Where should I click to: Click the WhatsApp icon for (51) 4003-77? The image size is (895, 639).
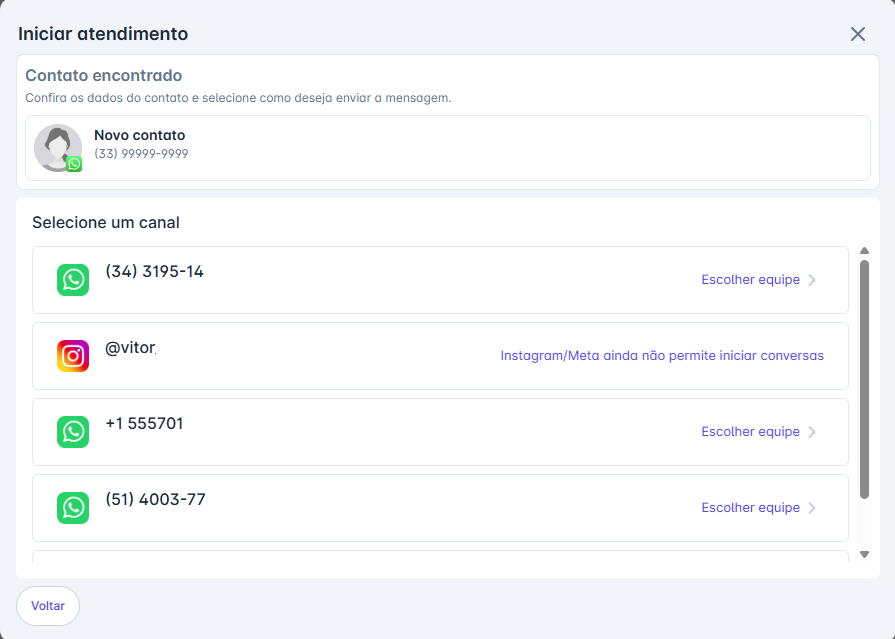(73, 508)
